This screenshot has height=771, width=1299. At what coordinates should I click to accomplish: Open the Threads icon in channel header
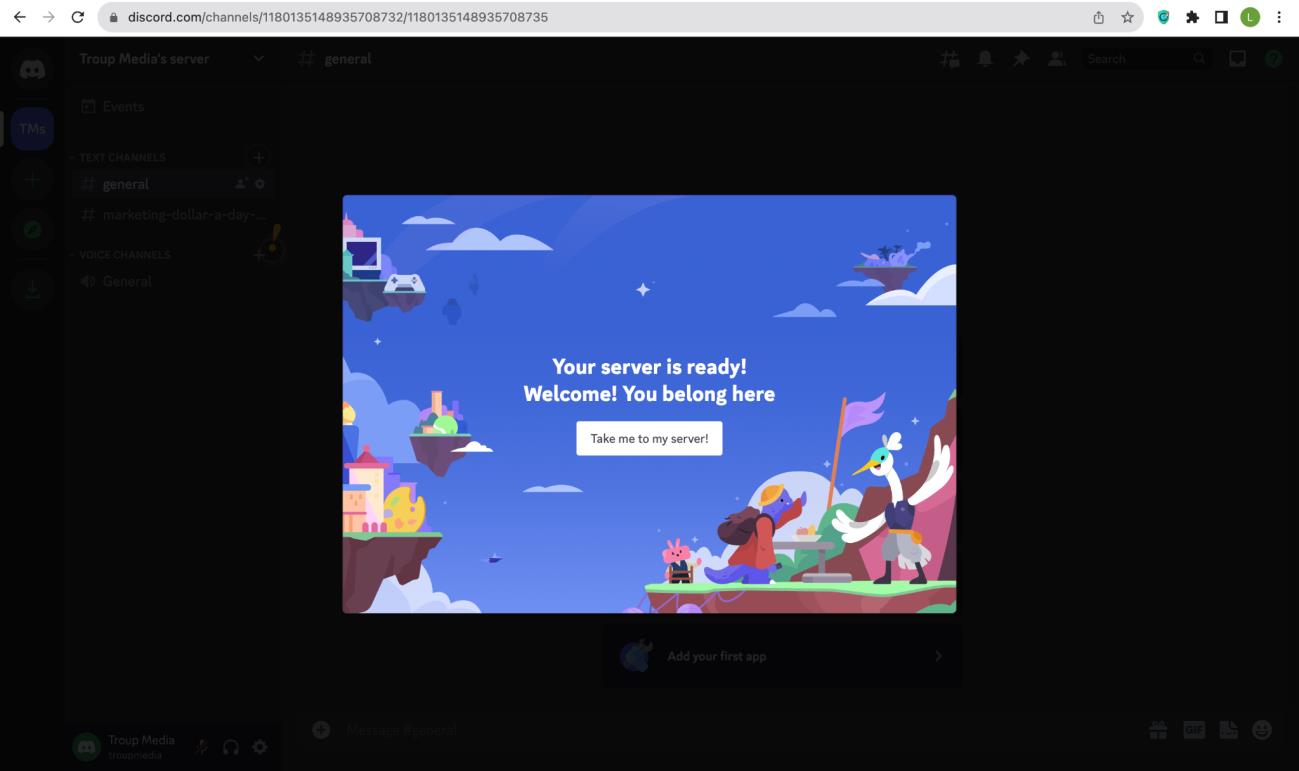(951, 59)
